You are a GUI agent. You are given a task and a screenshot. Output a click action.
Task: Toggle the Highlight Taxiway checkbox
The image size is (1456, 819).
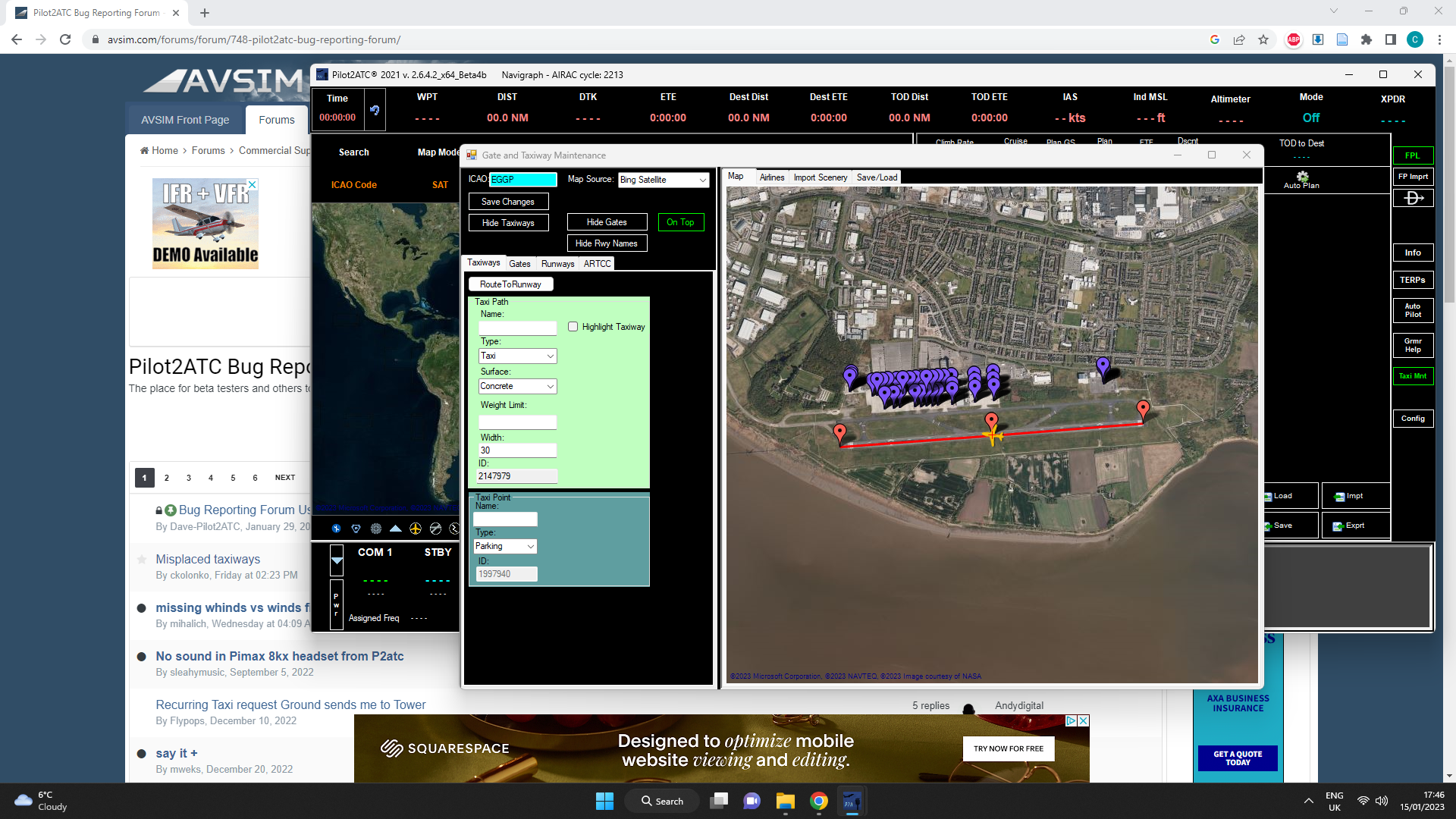click(573, 327)
